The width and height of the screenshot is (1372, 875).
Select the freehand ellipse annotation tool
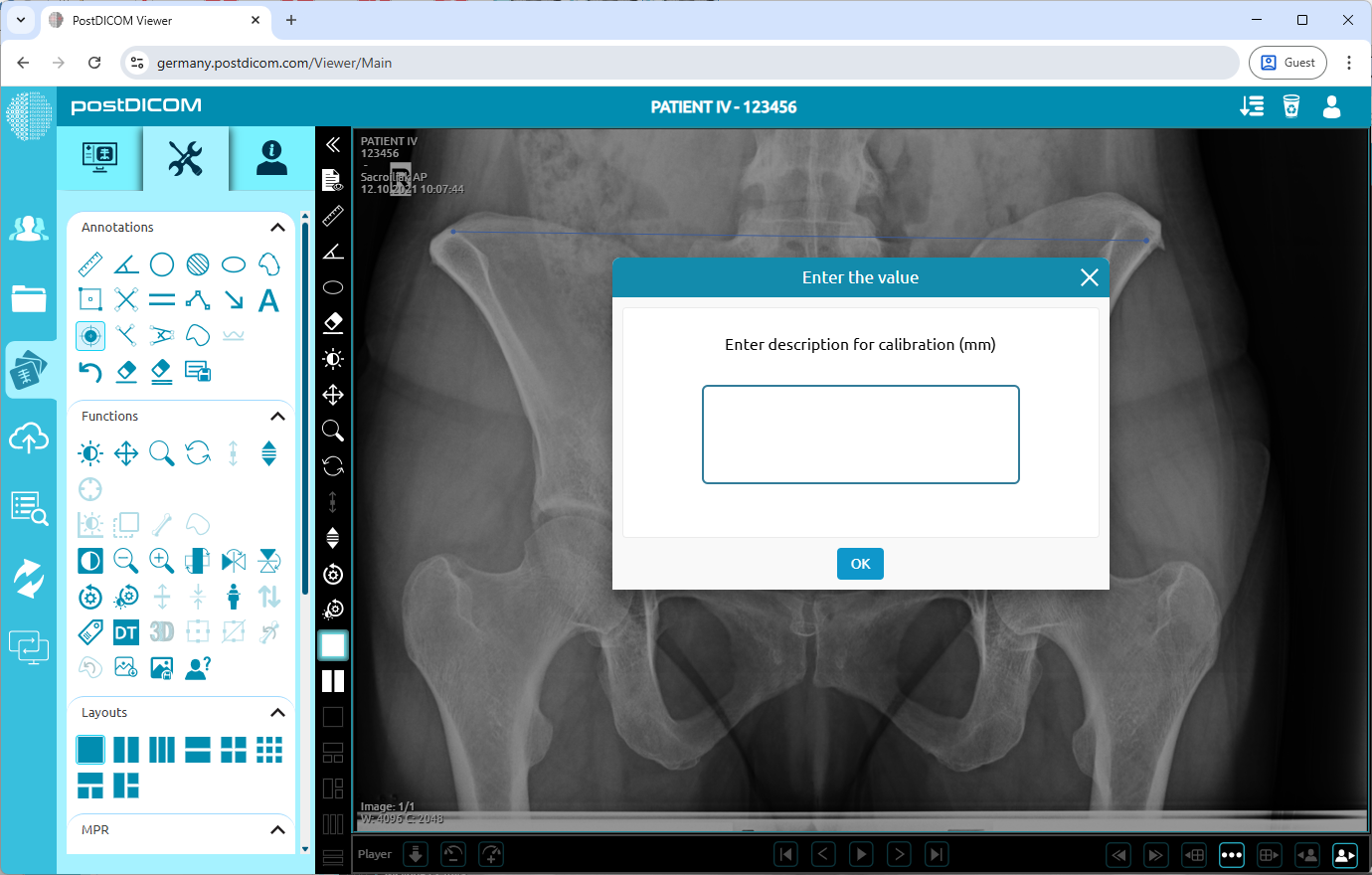[x=268, y=263]
